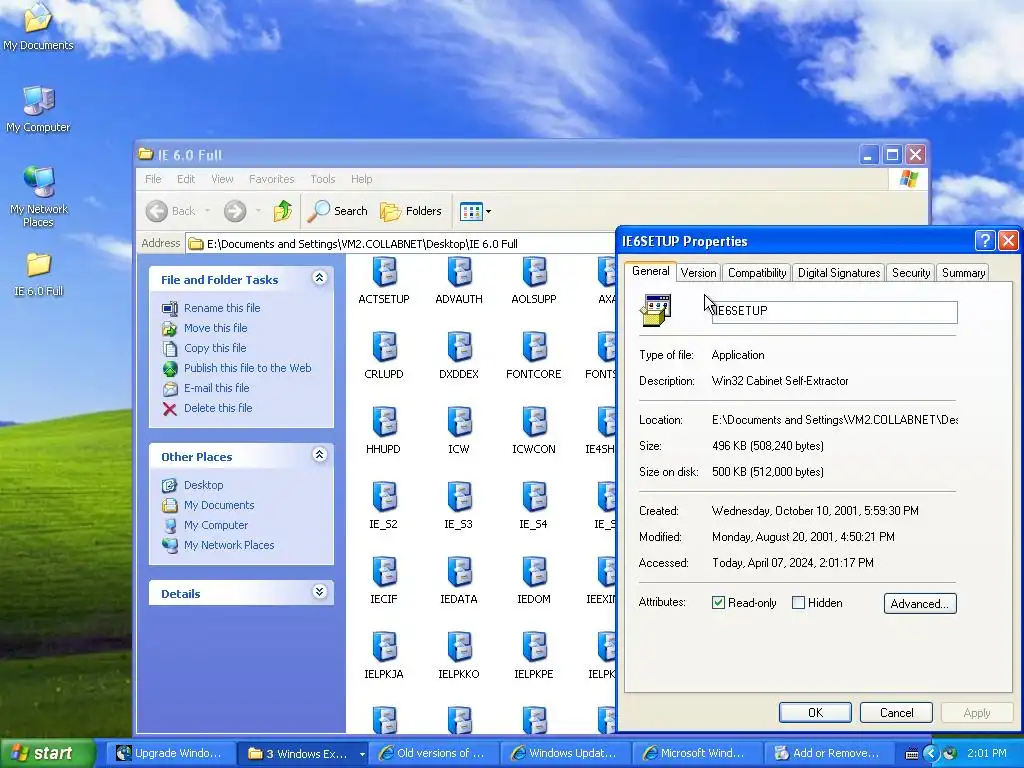Switch to Add or Remove taskbar item

(x=827, y=754)
